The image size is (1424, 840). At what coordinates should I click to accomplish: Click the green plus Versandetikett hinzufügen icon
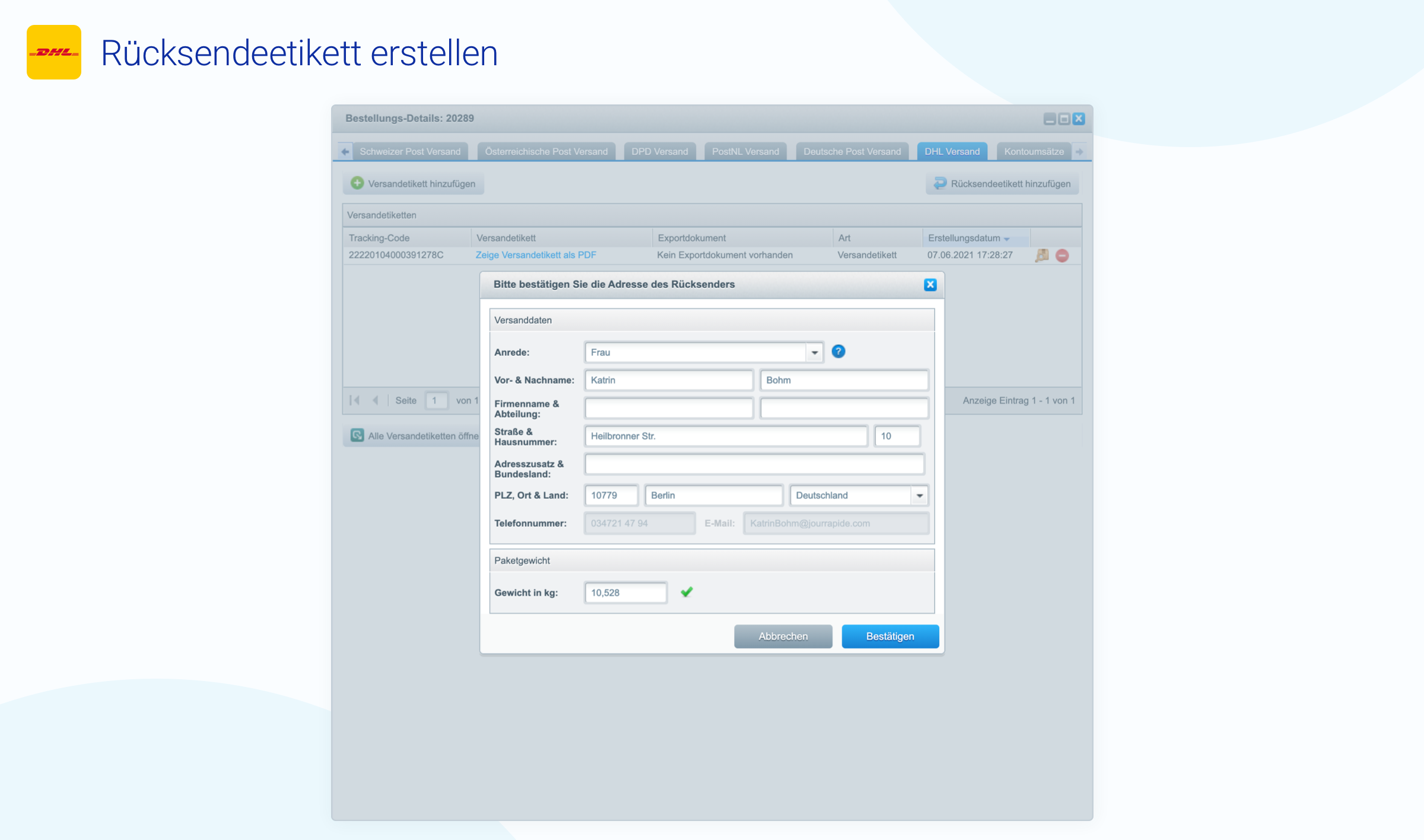[357, 183]
